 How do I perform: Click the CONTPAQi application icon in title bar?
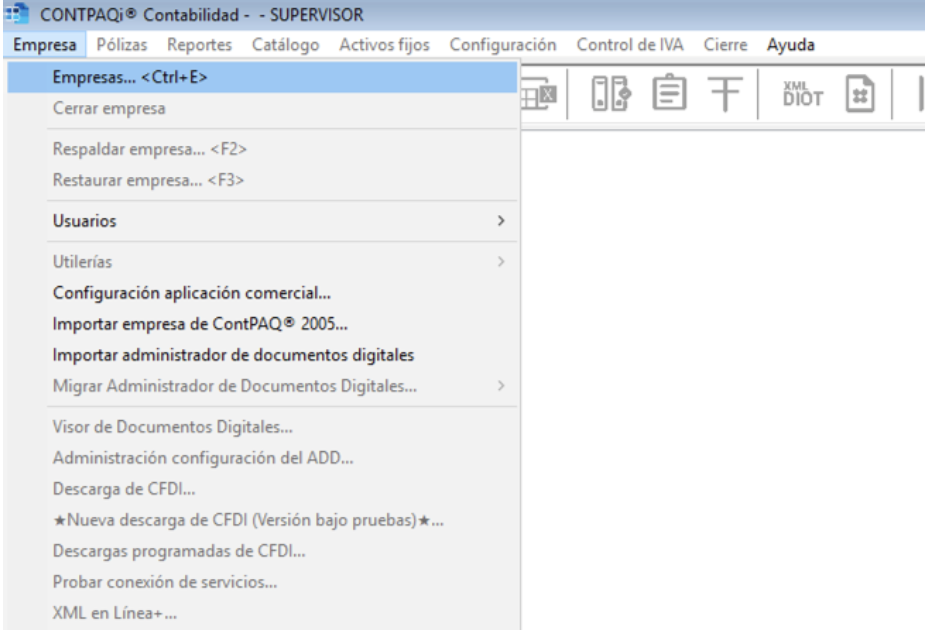coord(16,13)
